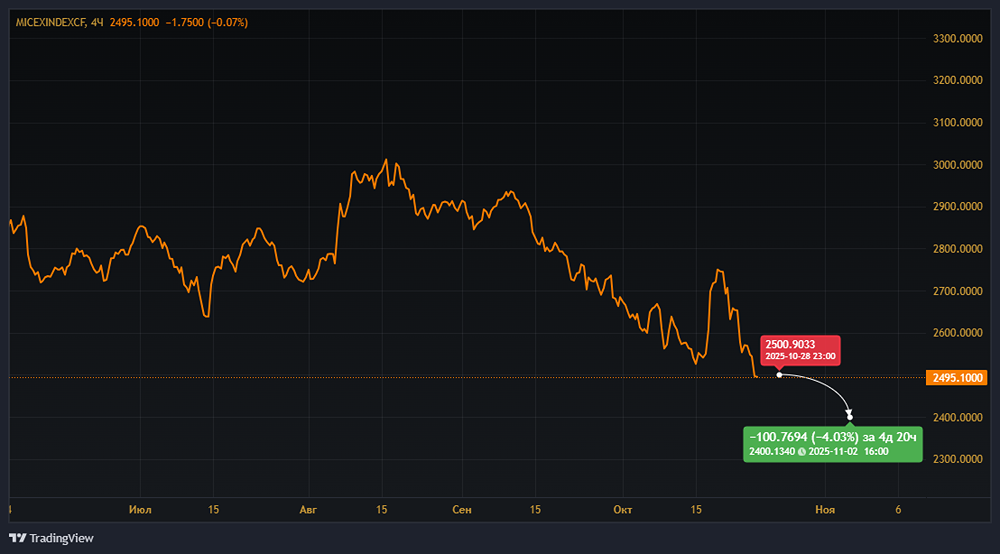Click the Окт label on time axis
Image resolution: width=1000 pixels, height=554 pixels.
click(622, 510)
